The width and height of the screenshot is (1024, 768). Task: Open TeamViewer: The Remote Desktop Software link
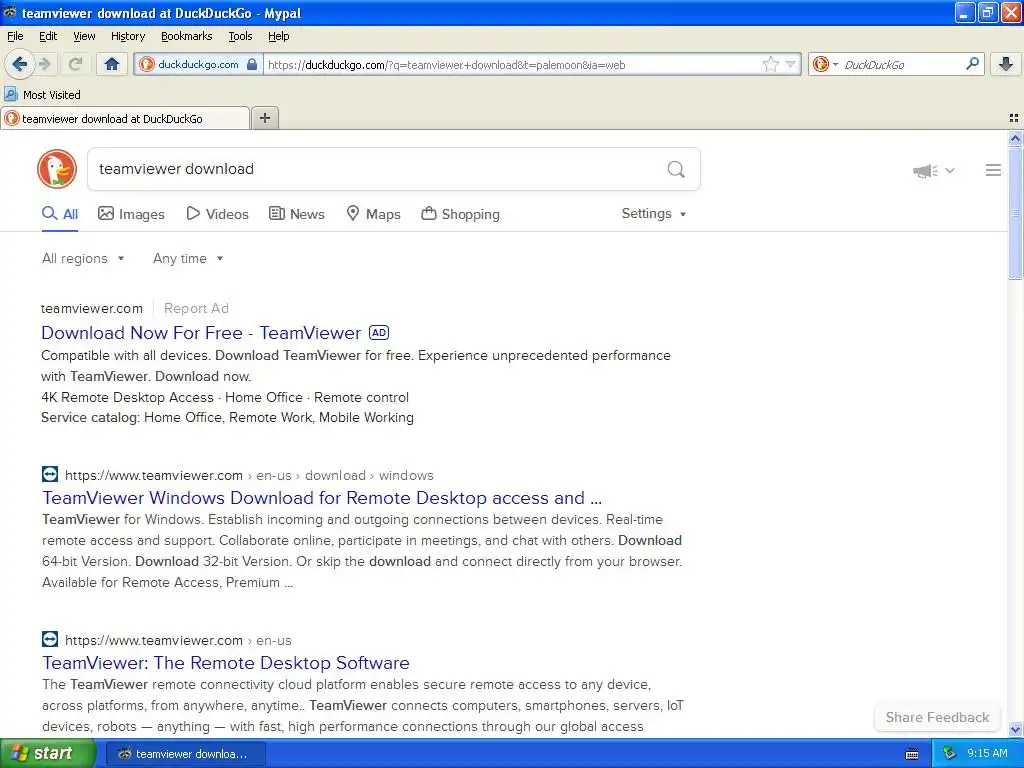pos(226,663)
